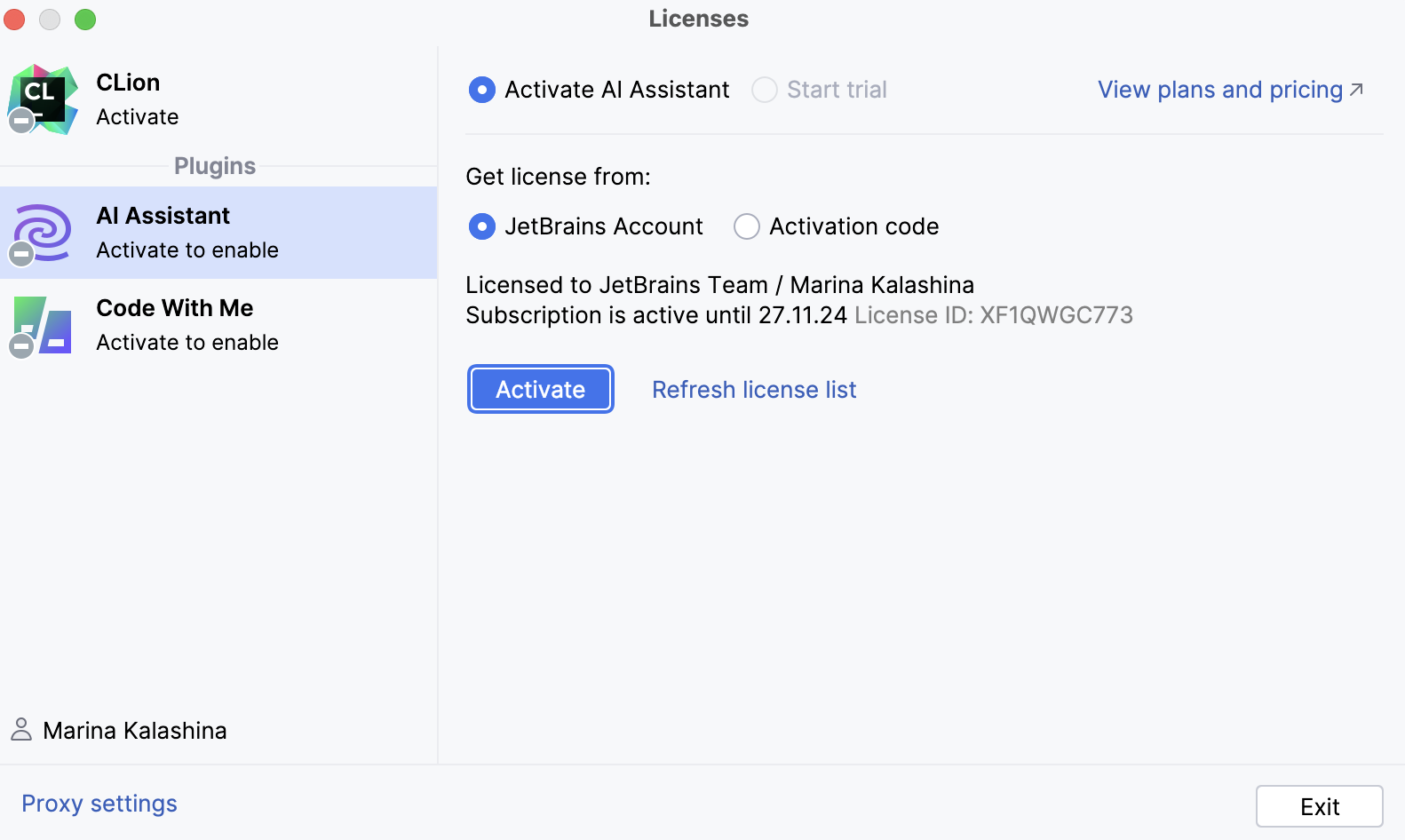Image resolution: width=1405 pixels, height=840 pixels.
Task: Select the Activate AI Assistant radio button
Action: tap(482, 90)
